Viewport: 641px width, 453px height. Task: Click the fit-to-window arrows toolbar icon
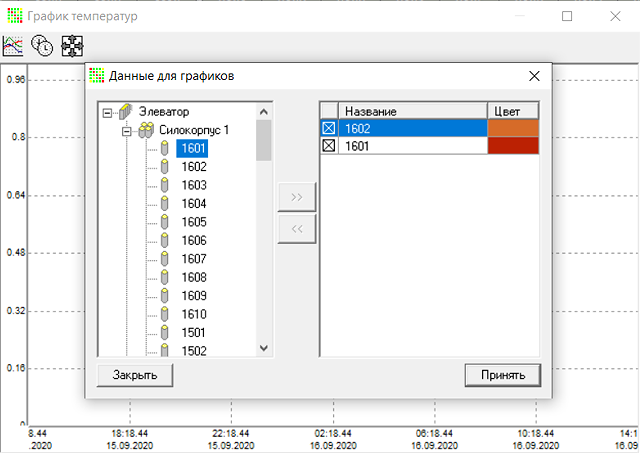pos(72,46)
